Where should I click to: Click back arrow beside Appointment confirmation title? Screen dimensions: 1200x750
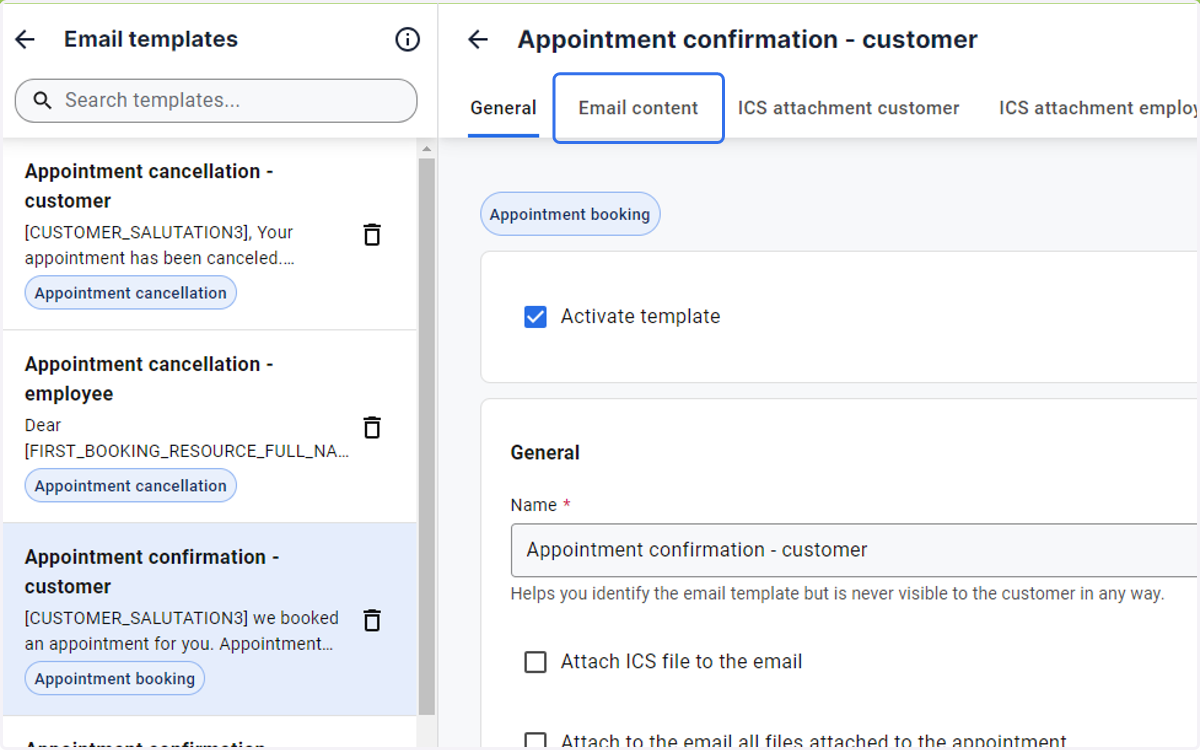pos(478,39)
